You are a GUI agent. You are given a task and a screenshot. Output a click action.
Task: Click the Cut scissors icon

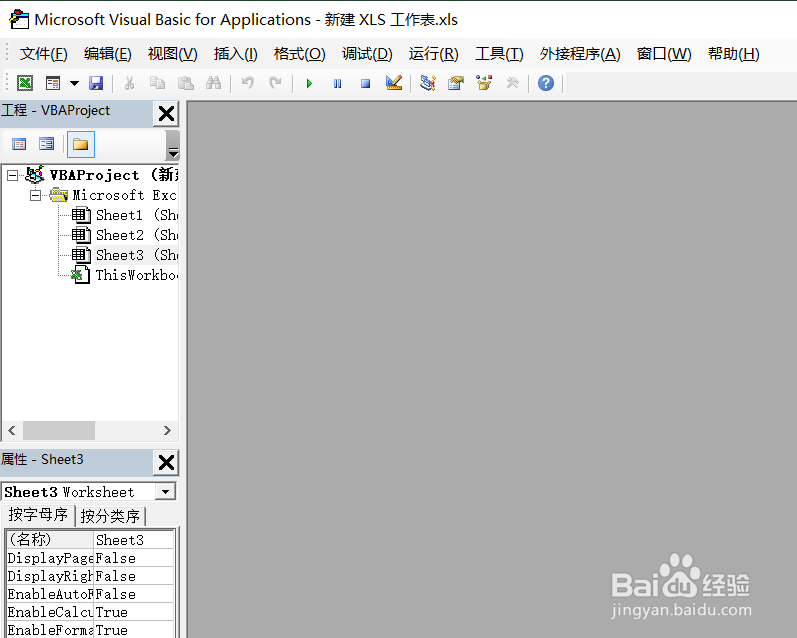[130, 83]
